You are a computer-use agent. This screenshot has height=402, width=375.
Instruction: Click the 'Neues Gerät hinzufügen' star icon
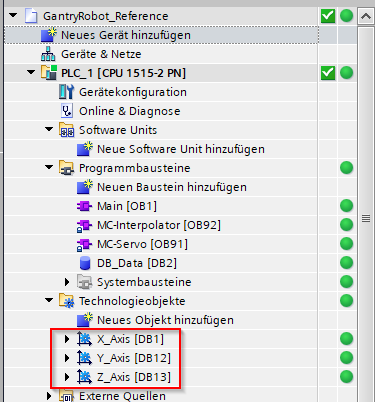point(48,35)
